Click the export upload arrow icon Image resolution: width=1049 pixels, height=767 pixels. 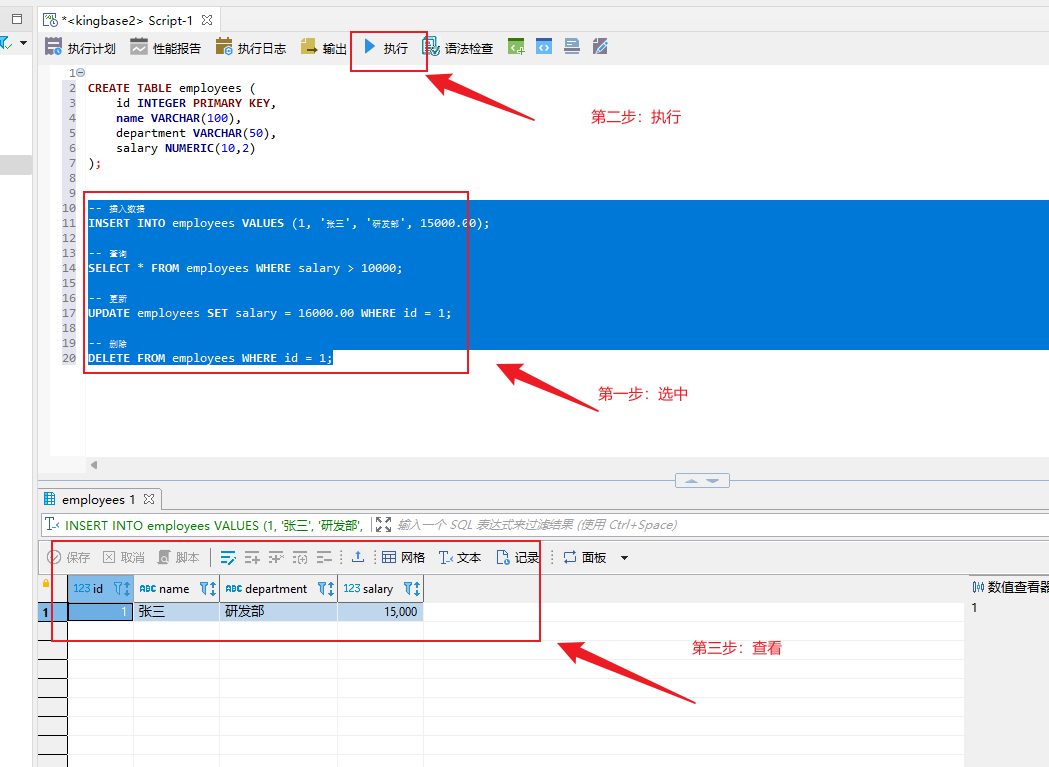tap(358, 557)
